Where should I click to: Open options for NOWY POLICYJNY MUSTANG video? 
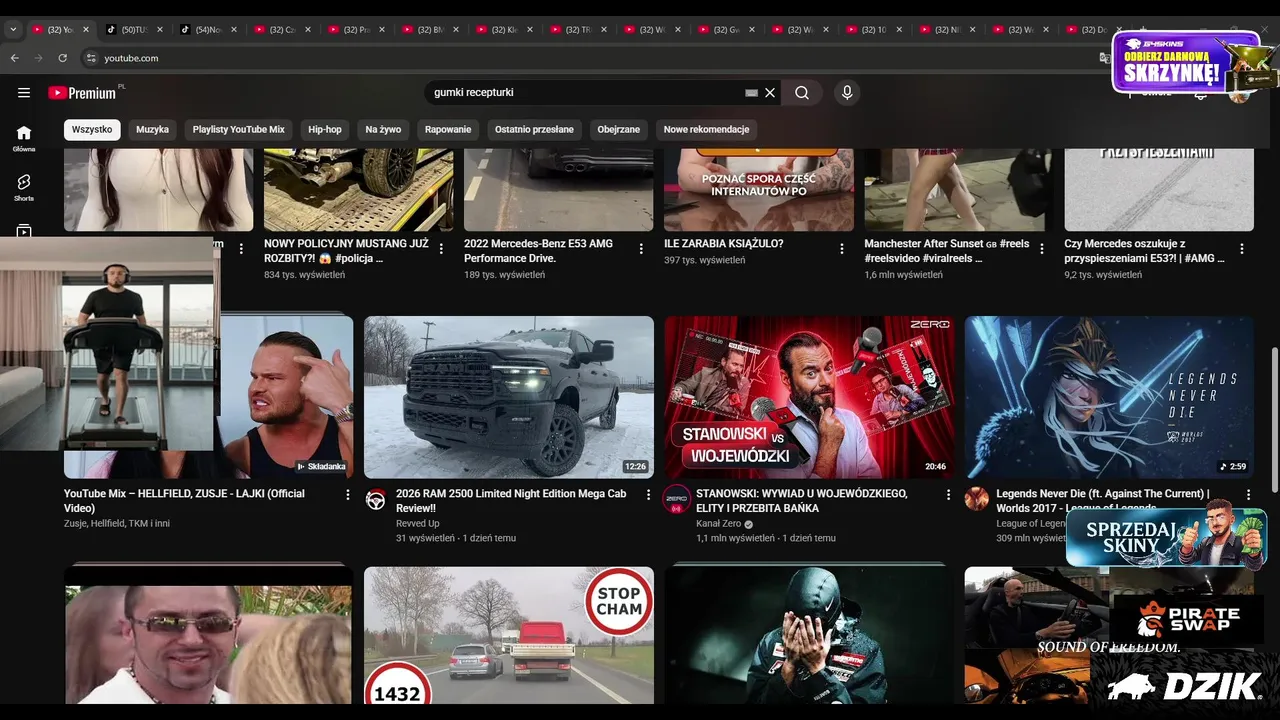[x=441, y=249]
